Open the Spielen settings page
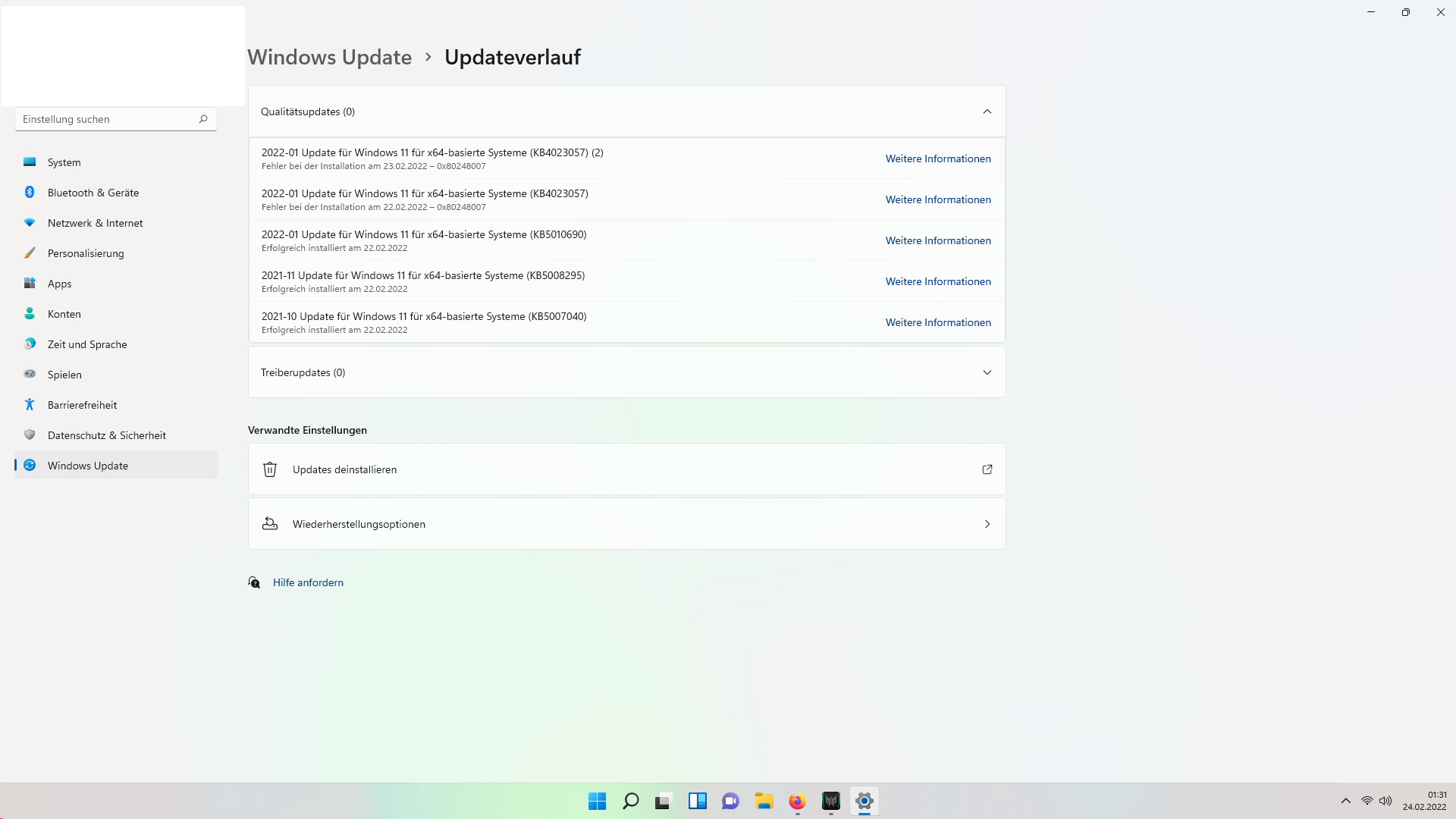1456x819 pixels. 64,374
